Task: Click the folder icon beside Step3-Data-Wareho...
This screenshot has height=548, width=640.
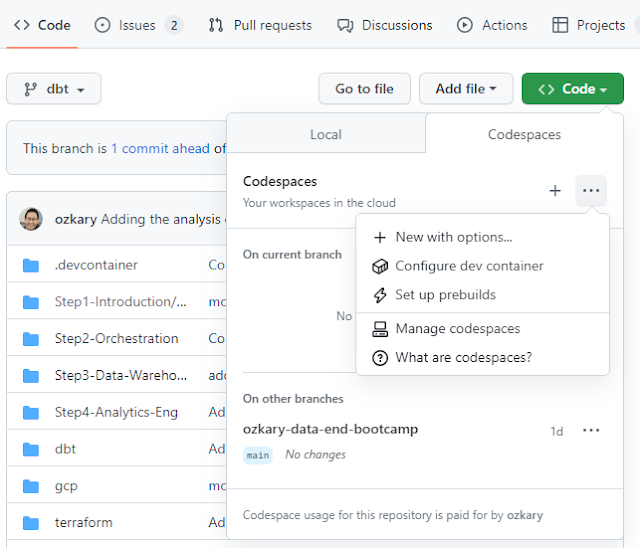Action: [x=31, y=375]
